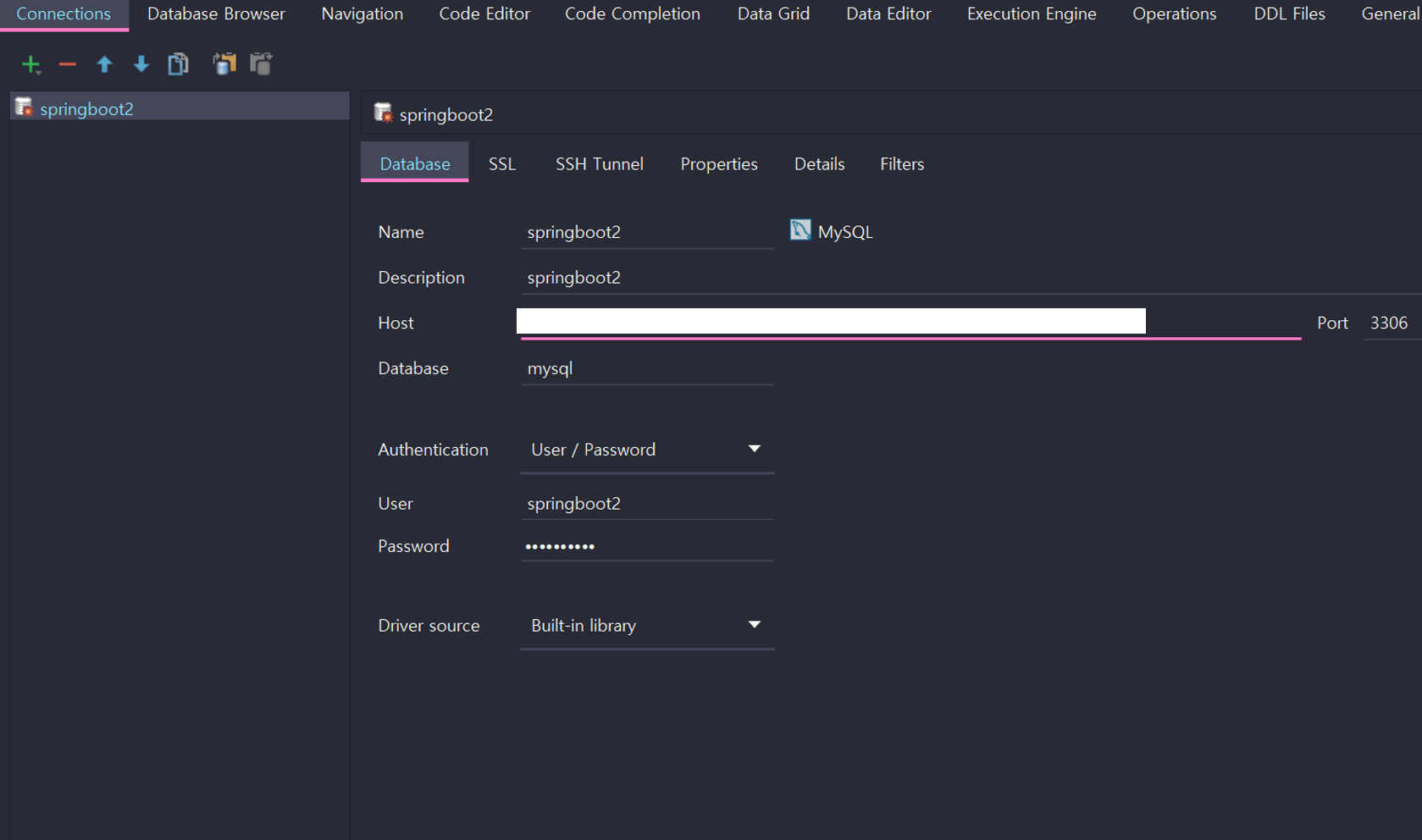This screenshot has width=1422, height=840.
Task: Add a new connection with plus icon
Action: pyautogui.click(x=31, y=64)
